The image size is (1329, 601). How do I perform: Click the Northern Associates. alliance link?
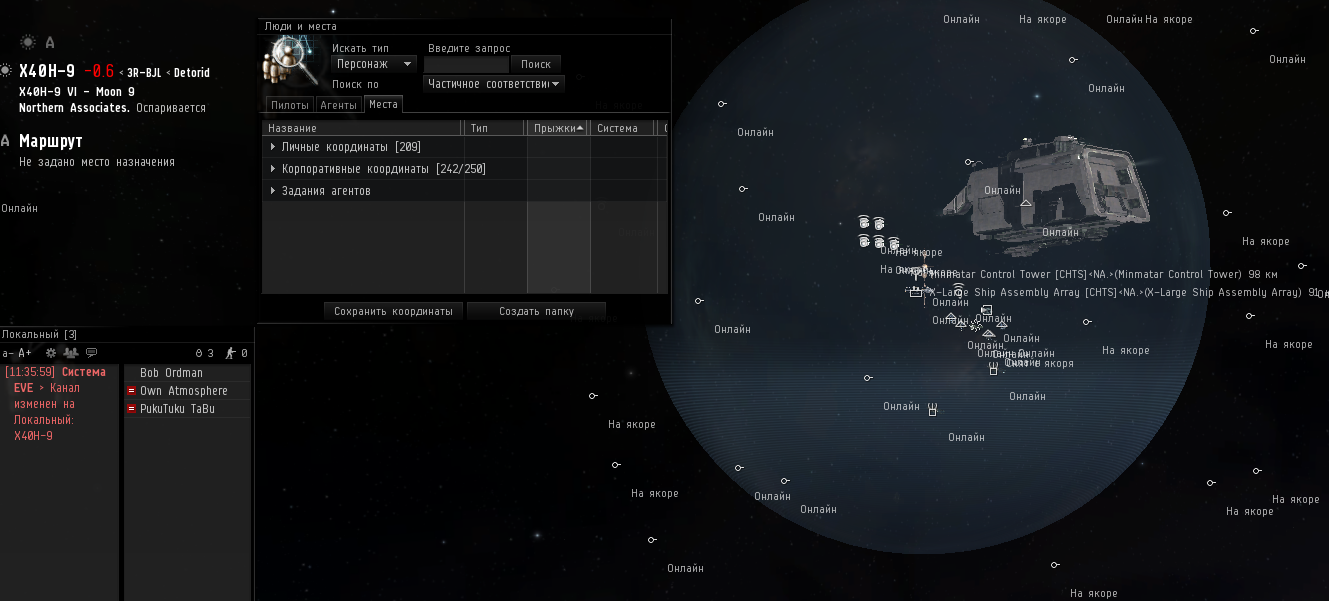[74, 108]
